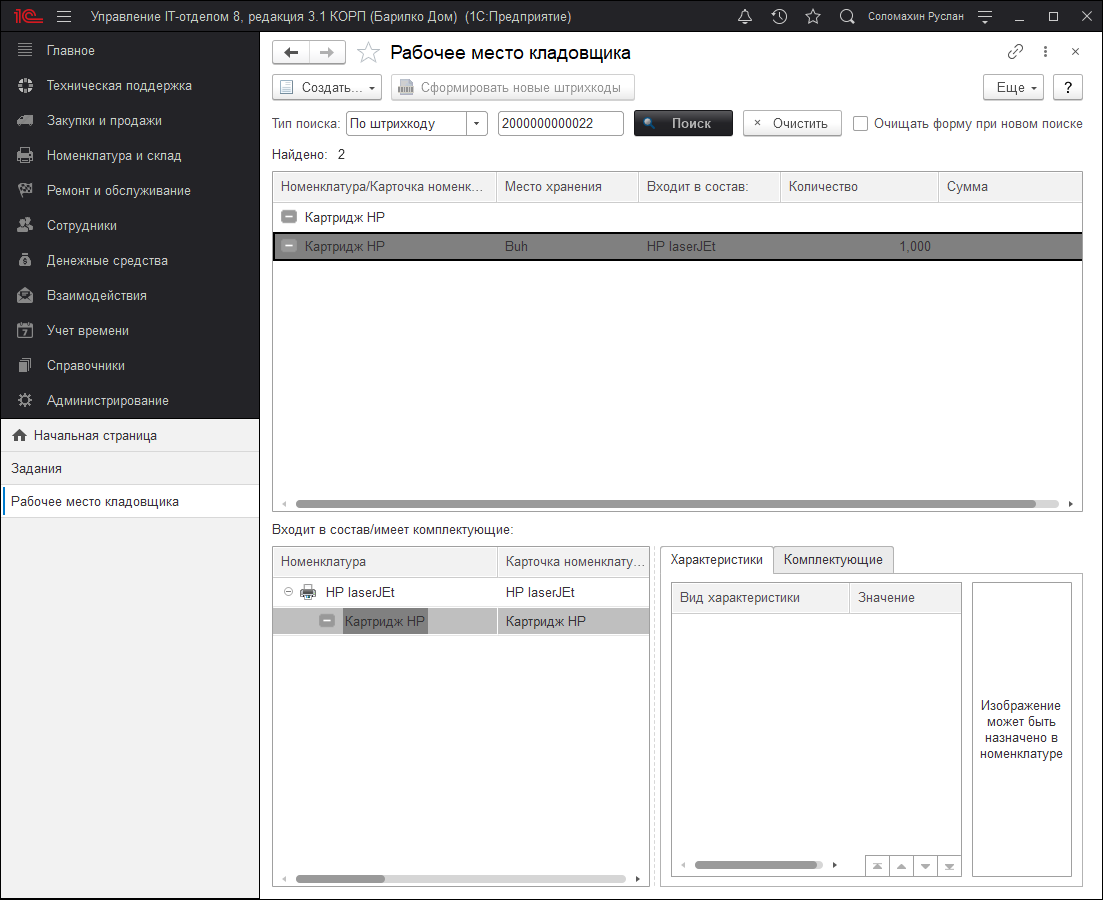Click the Очистить button

click(x=791, y=124)
